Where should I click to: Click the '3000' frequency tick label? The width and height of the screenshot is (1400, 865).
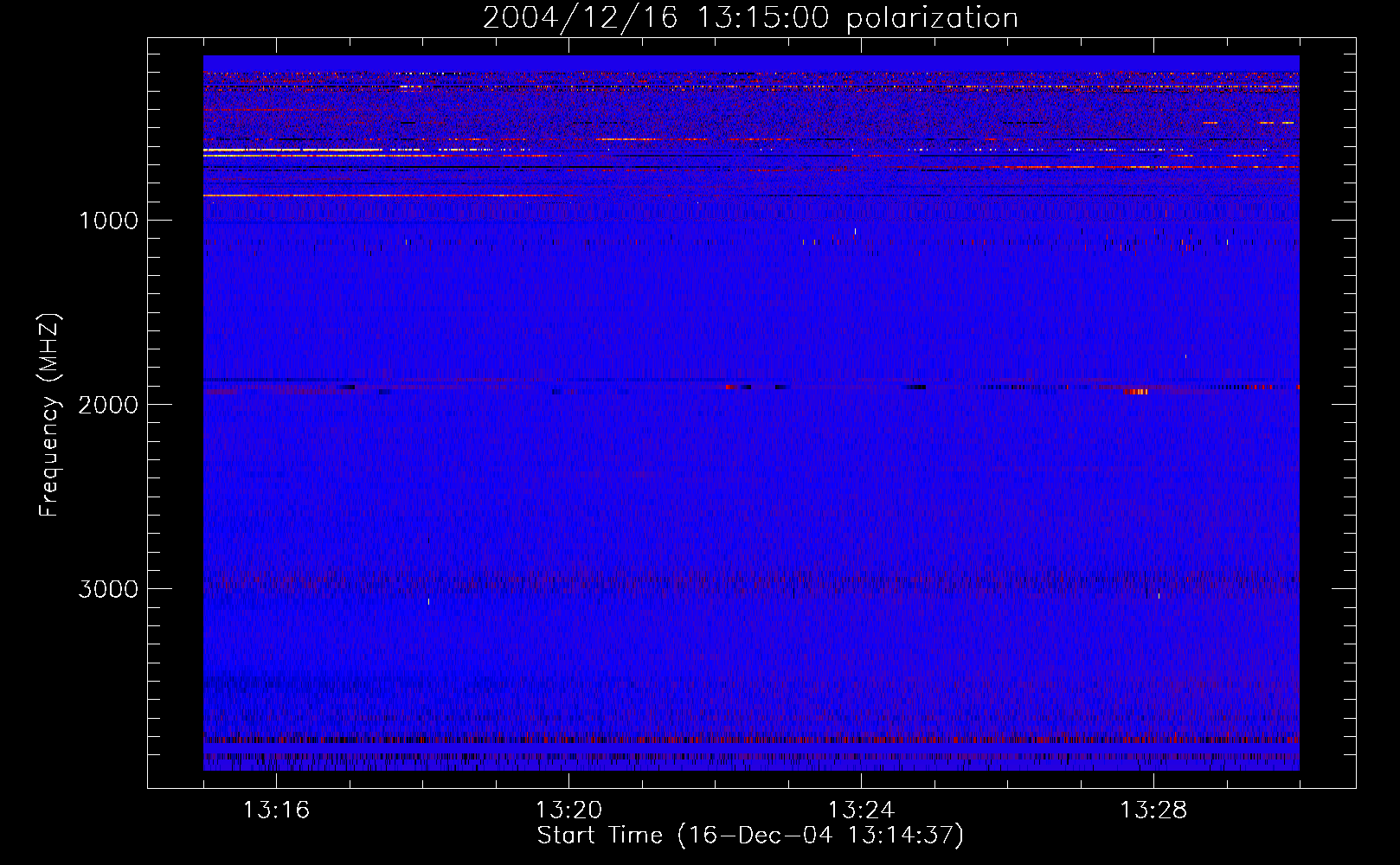point(108,589)
